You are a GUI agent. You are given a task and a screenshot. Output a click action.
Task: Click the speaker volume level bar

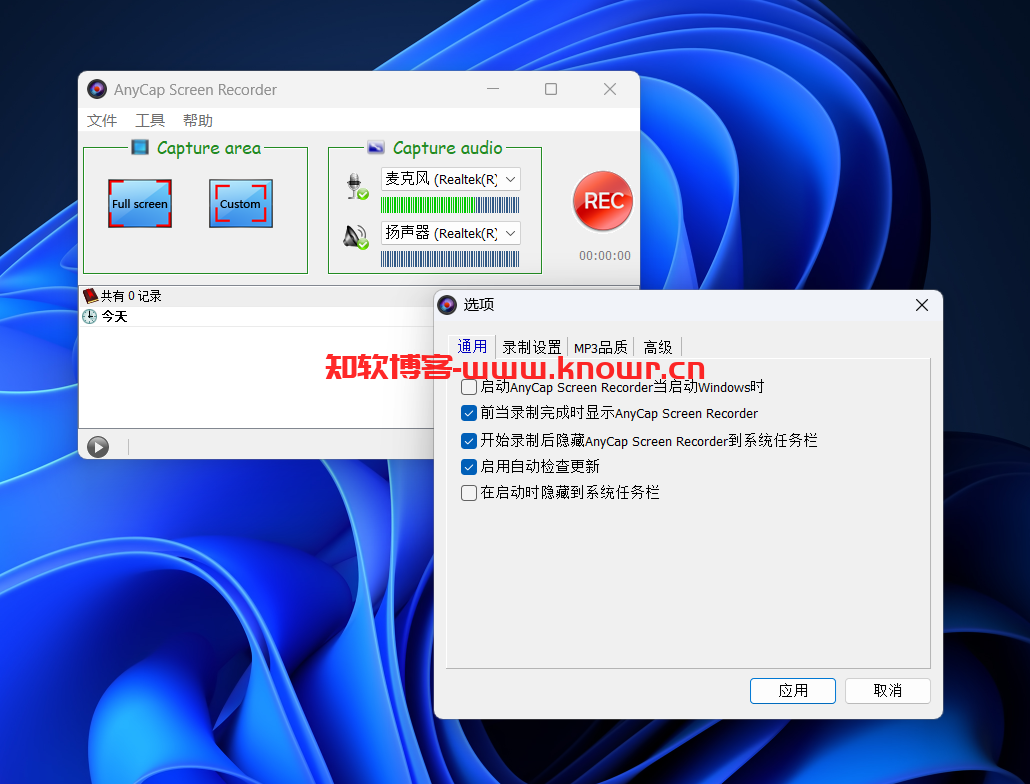(450, 259)
